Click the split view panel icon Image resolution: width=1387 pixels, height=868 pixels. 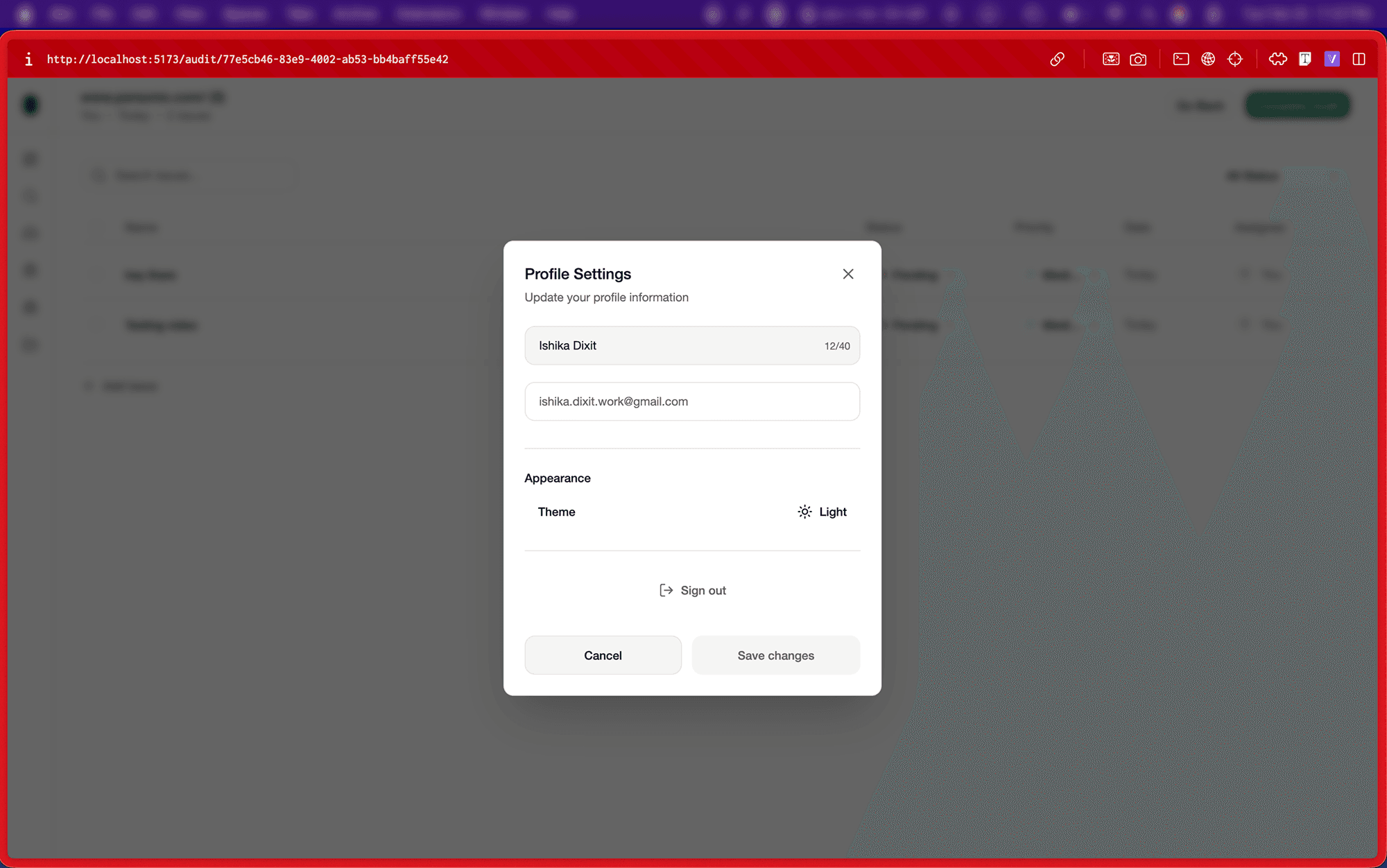pos(1359,59)
